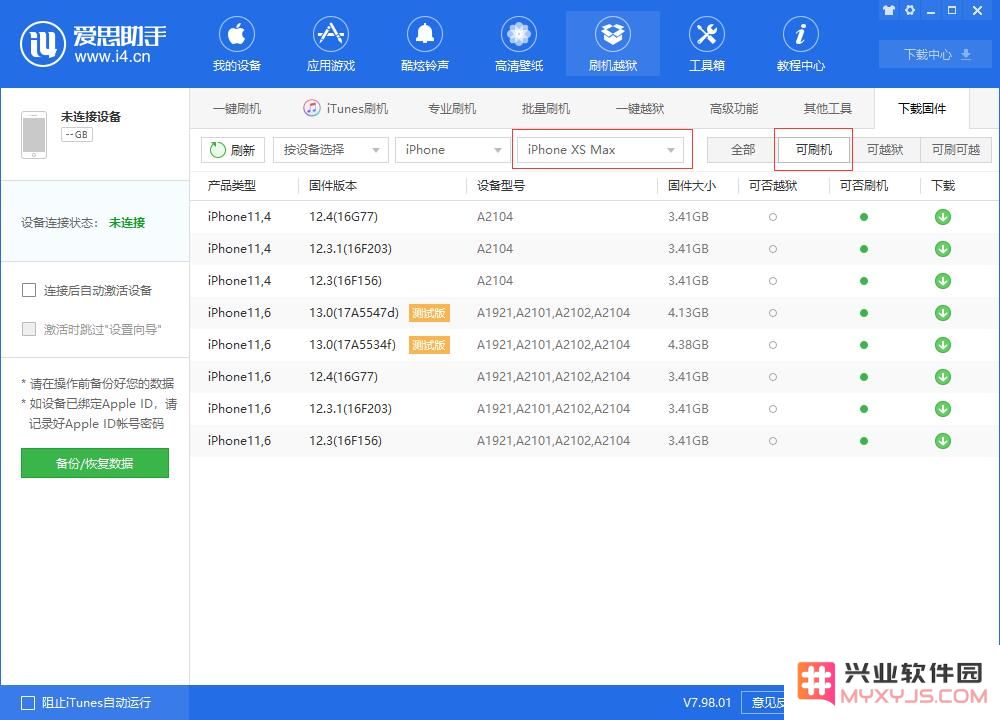Open the 下载中心 download center
This screenshot has width=1000, height=720.
pos(937,54)
